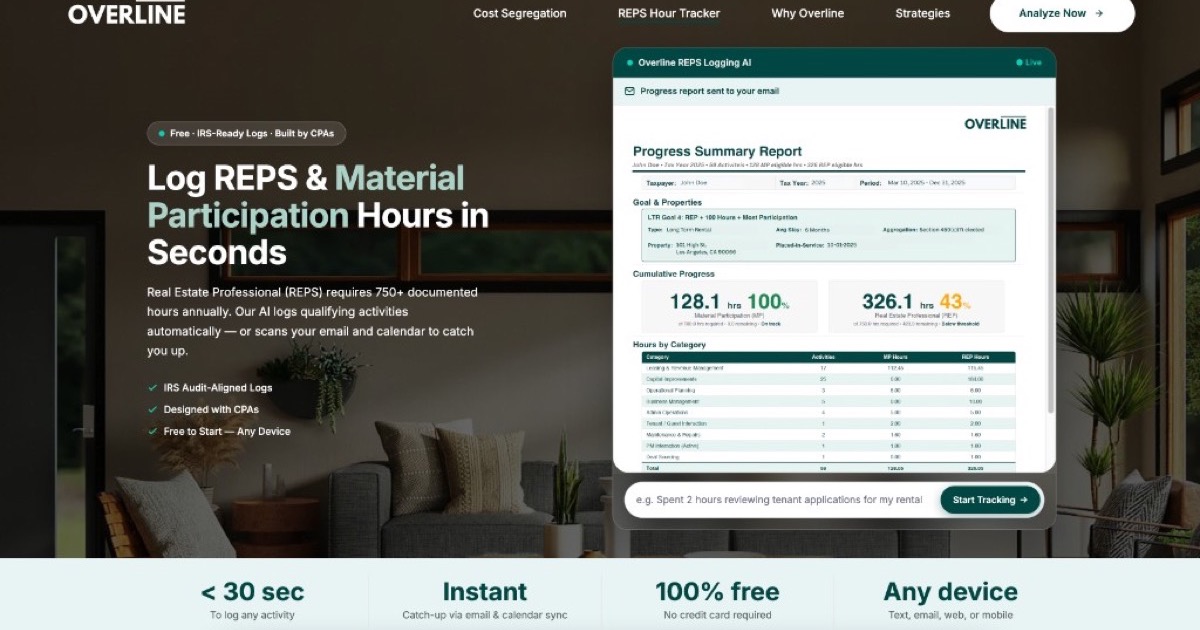
Task: Click the 'Overline REPS Logging AI' panel title
Action: click(x=694, y=62)
